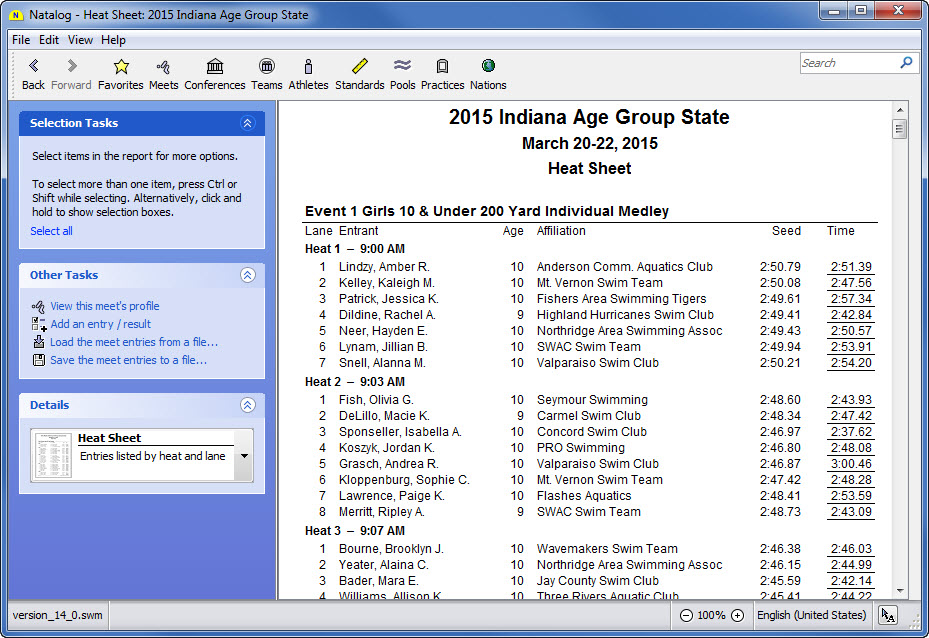
Task: Open the Standards toolbar icon
Action: pos(359,67)
